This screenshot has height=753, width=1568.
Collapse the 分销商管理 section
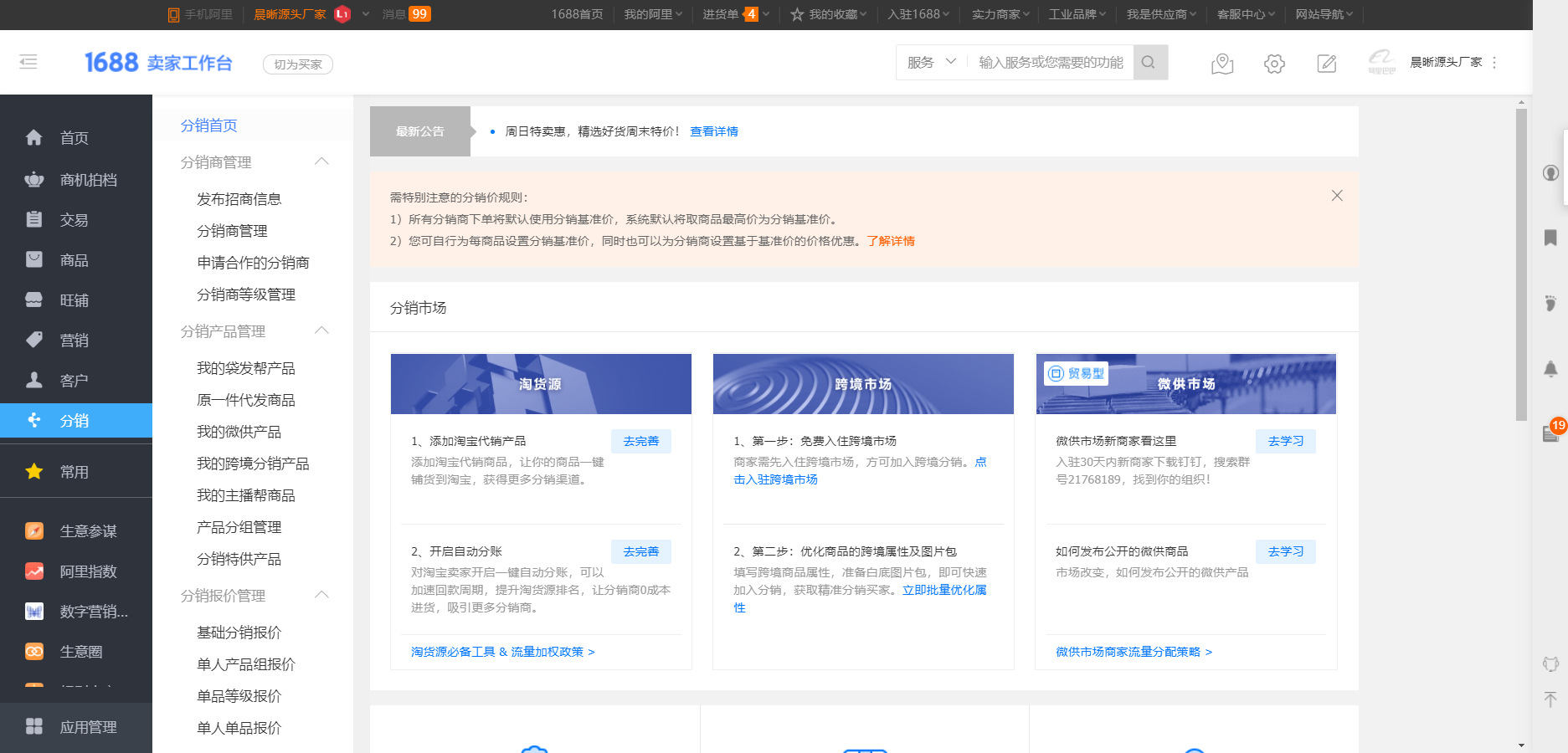321,161
